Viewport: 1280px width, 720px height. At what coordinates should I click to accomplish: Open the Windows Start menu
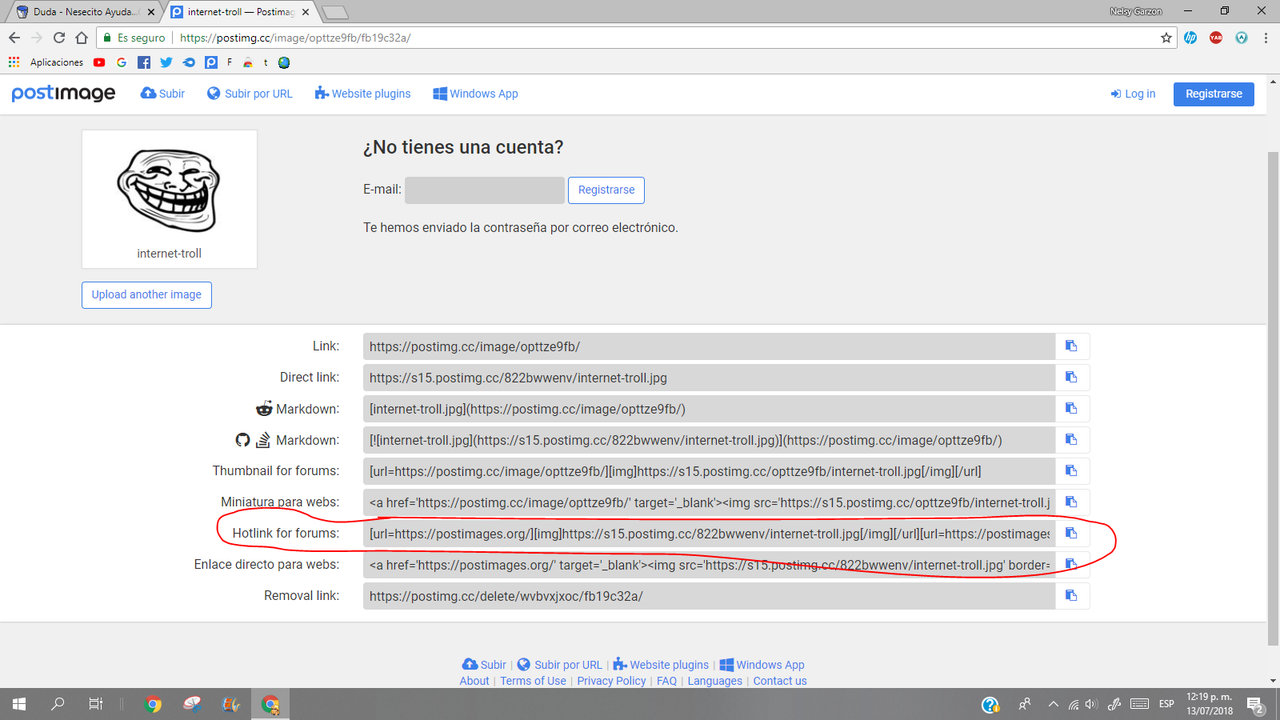point(19,704)
